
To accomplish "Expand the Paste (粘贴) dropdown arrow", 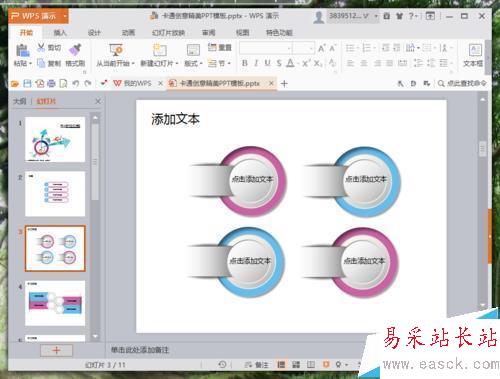I will point(30,63).
